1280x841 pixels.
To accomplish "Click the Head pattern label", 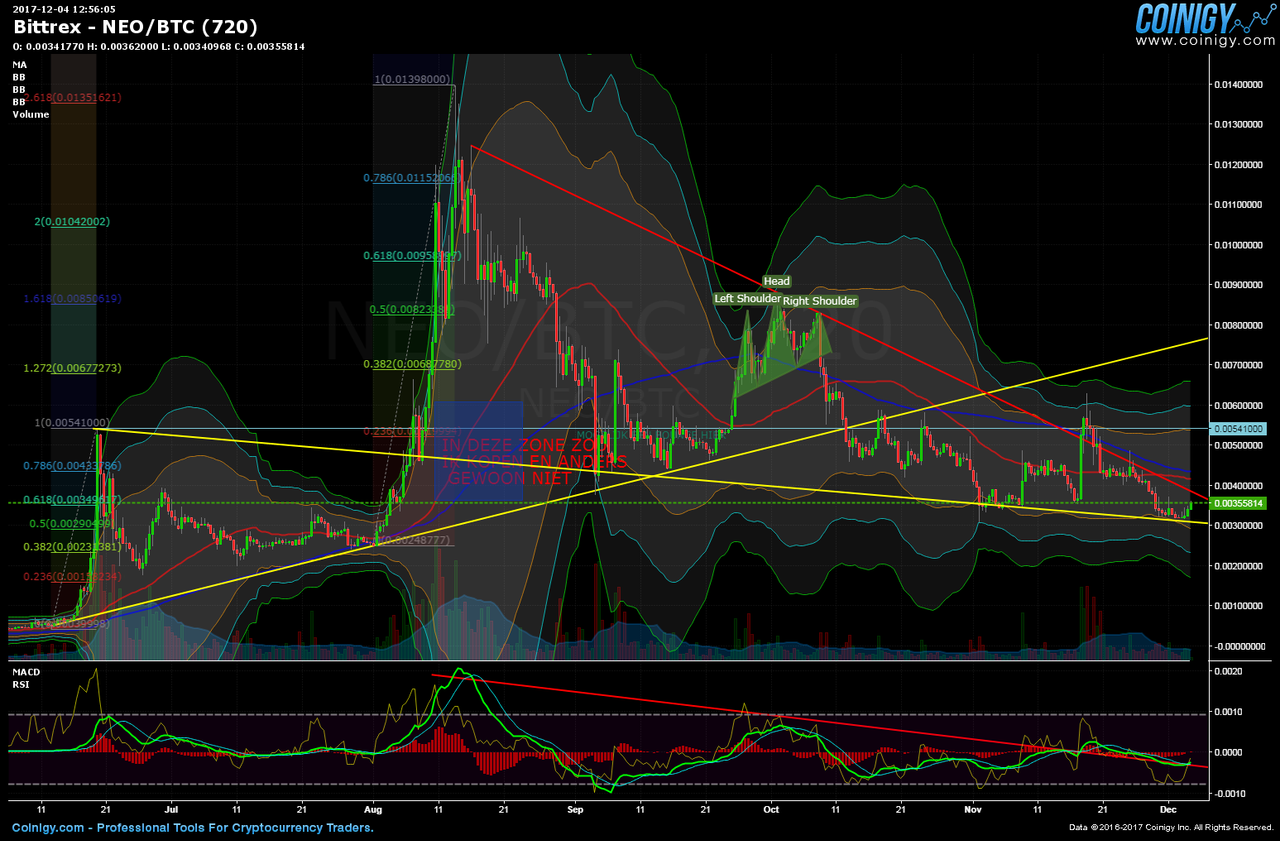I will tap(777, 282).
